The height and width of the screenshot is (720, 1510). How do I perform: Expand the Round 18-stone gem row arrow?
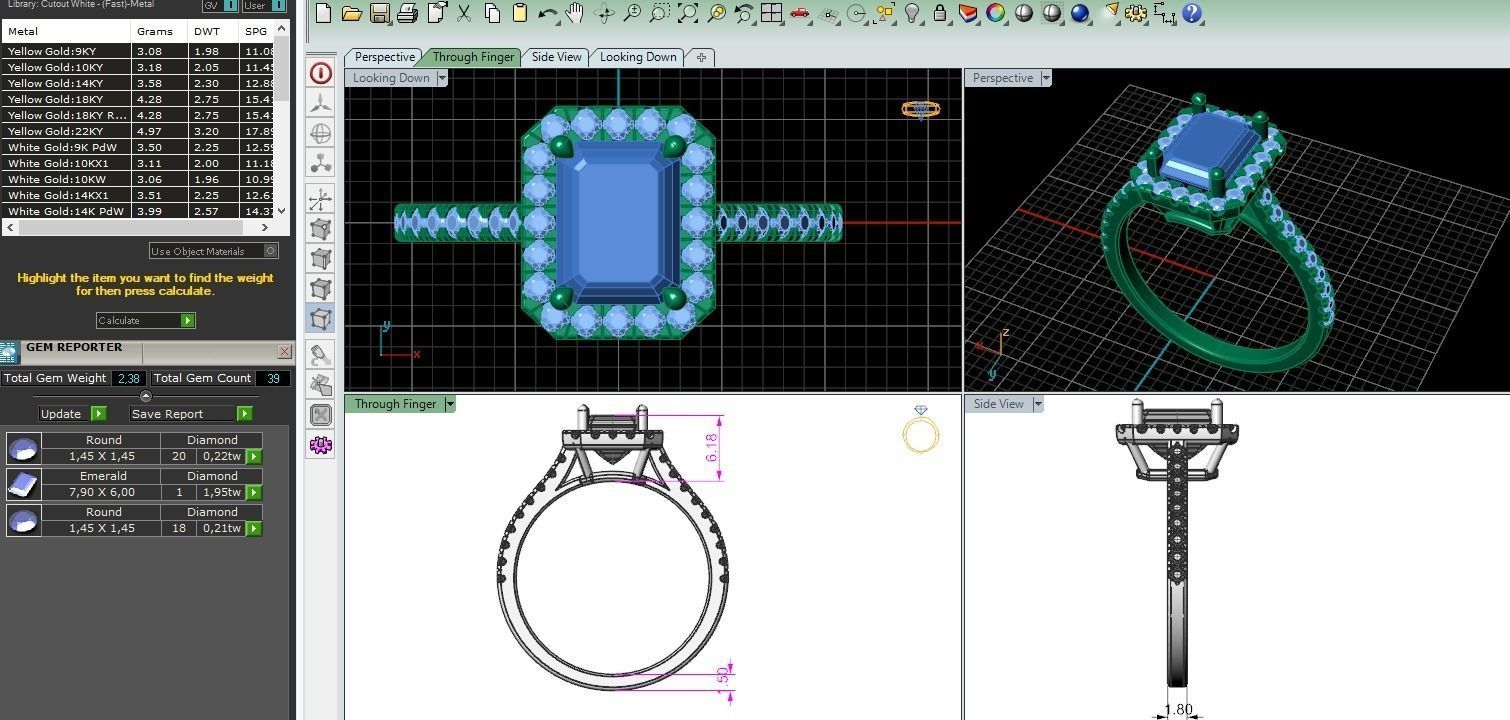point(254,528)
